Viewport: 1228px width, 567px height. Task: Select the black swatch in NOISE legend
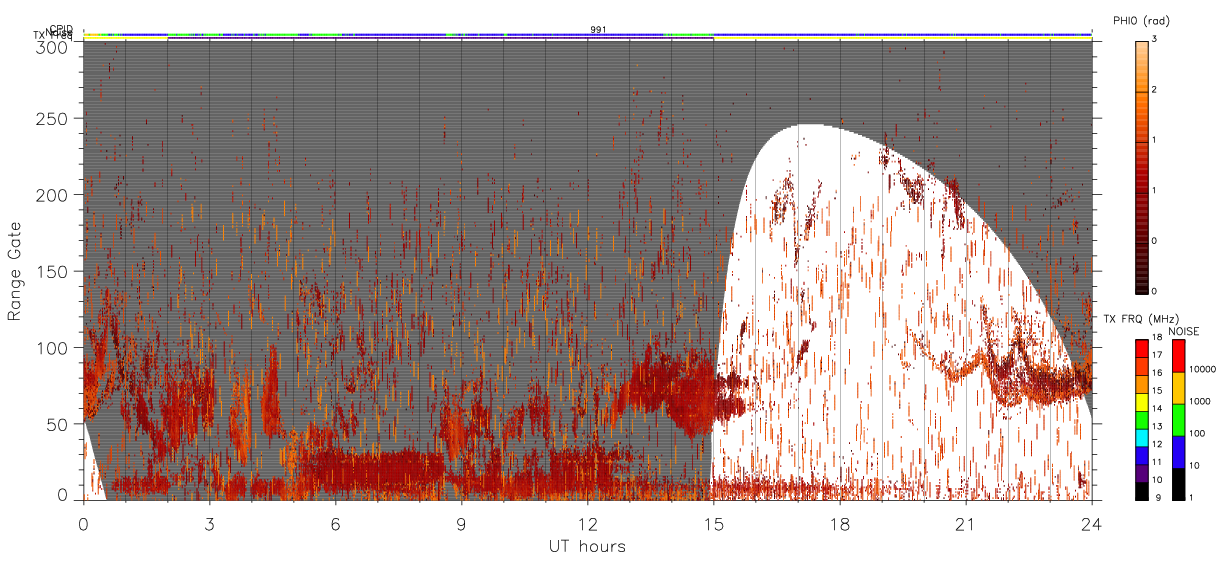point(1177,484)
